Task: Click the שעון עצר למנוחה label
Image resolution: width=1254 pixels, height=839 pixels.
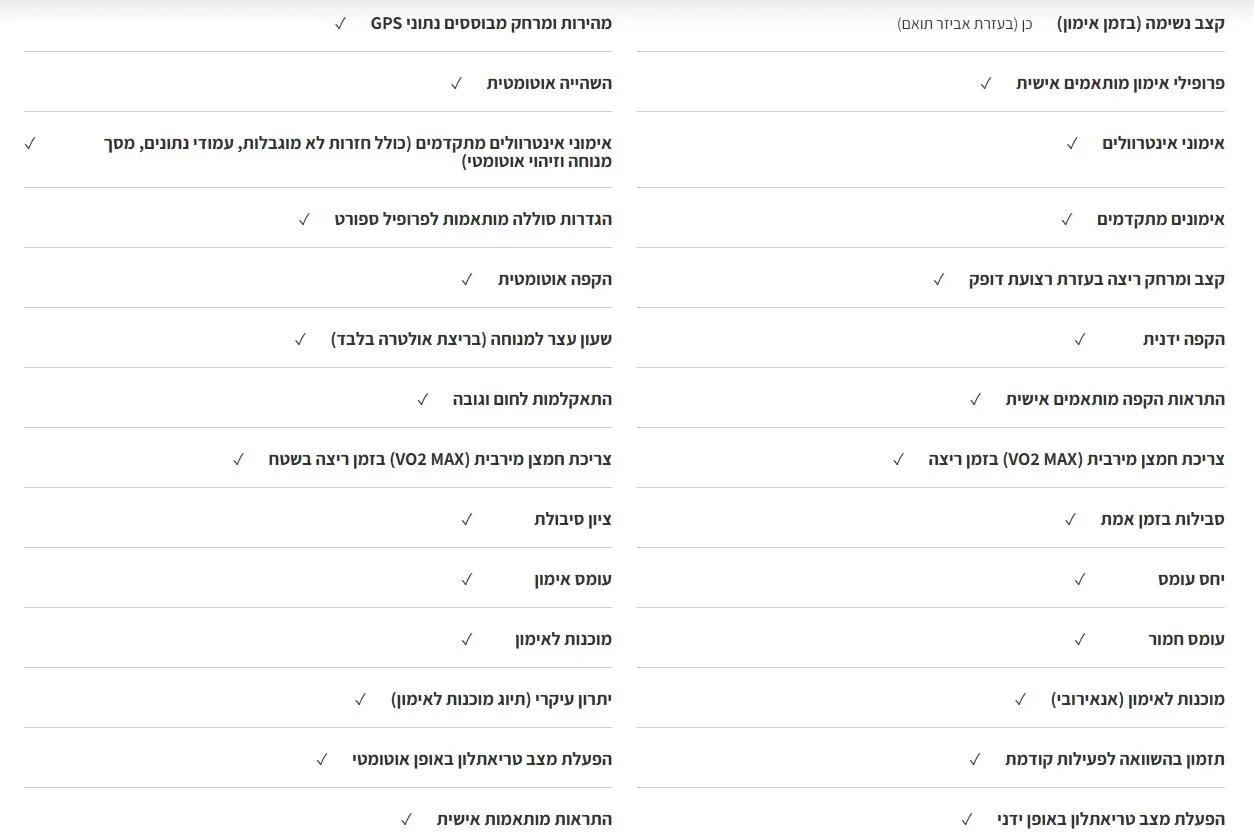Action: (x=471, y=339)
